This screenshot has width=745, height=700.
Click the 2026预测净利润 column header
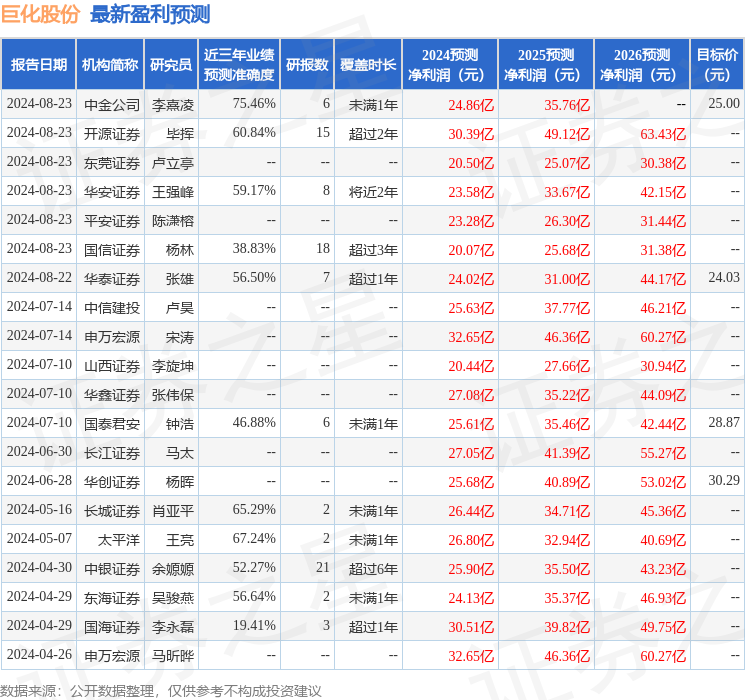[642, 65]
